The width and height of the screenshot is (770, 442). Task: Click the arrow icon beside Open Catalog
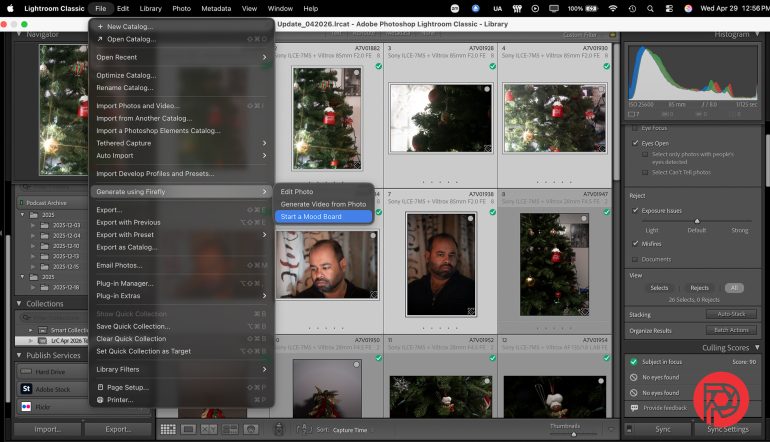coord(100,39)
